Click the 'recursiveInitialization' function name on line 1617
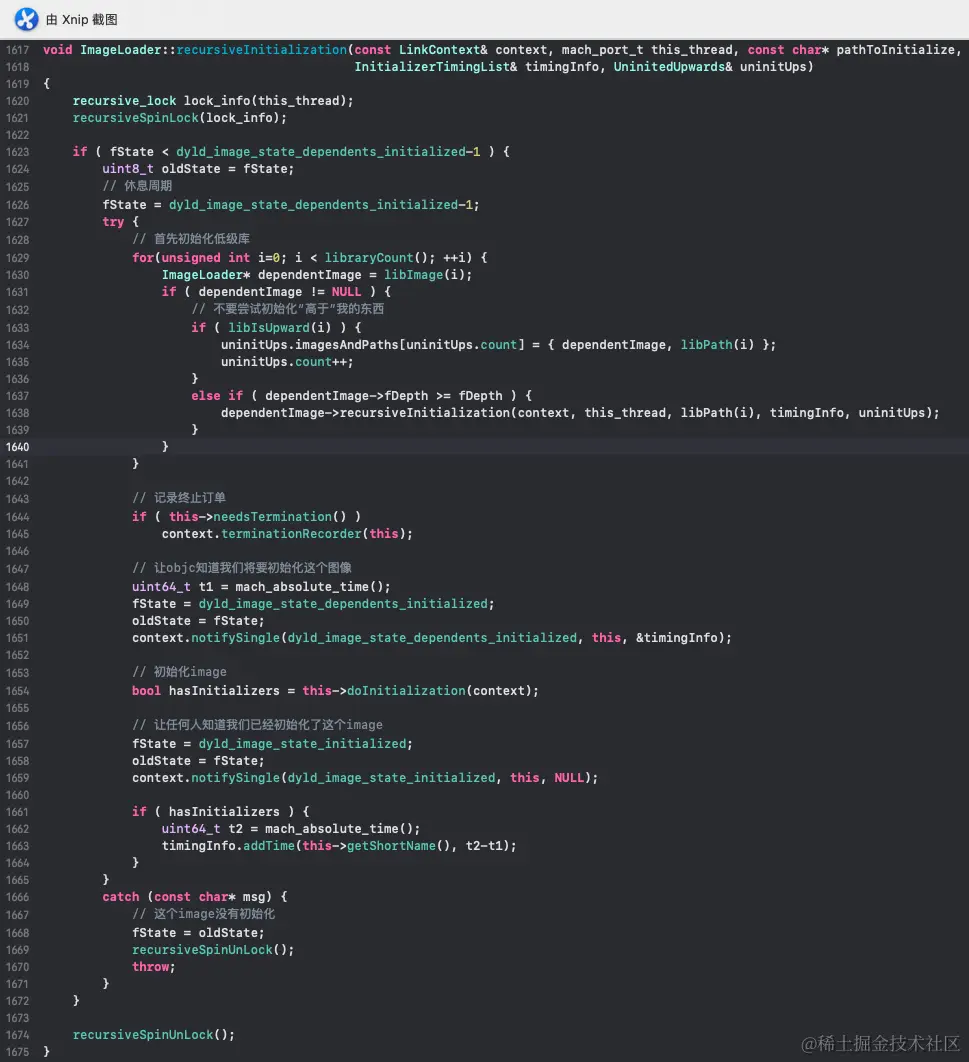This screenshot has height=1062, width=969. [x=261, y=50]
